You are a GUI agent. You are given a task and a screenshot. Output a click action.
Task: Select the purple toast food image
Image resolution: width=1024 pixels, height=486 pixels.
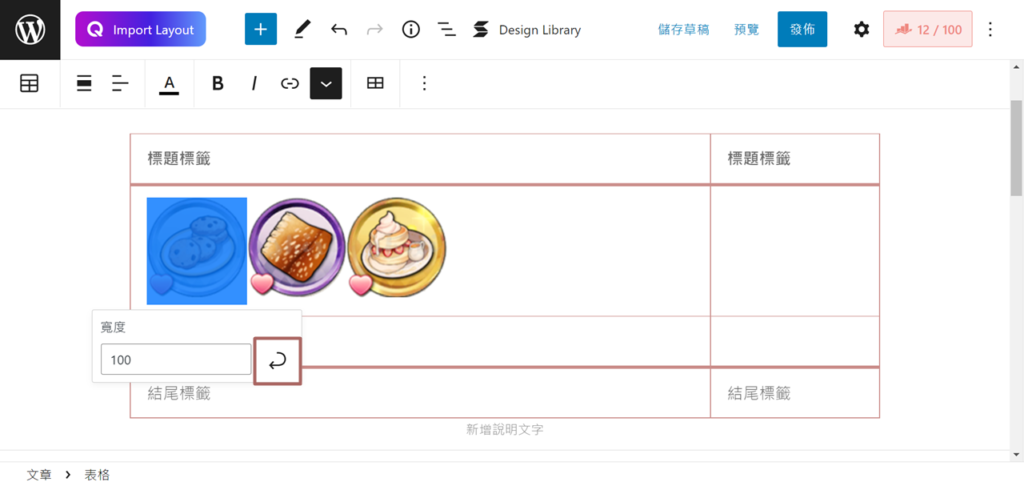(297, 247)
